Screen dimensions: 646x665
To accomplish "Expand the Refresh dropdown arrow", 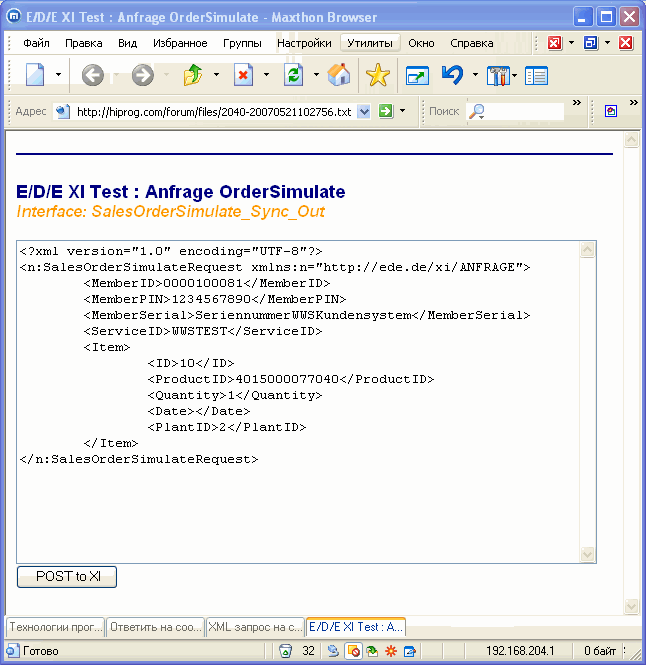I will (x=316, y=75).
